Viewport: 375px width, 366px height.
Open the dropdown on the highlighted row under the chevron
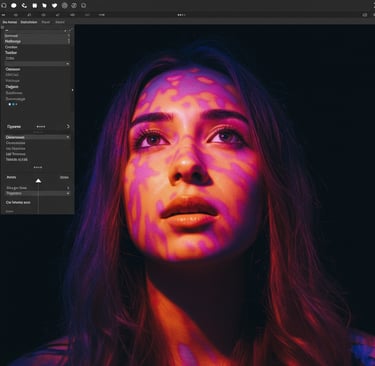[68, 137]
